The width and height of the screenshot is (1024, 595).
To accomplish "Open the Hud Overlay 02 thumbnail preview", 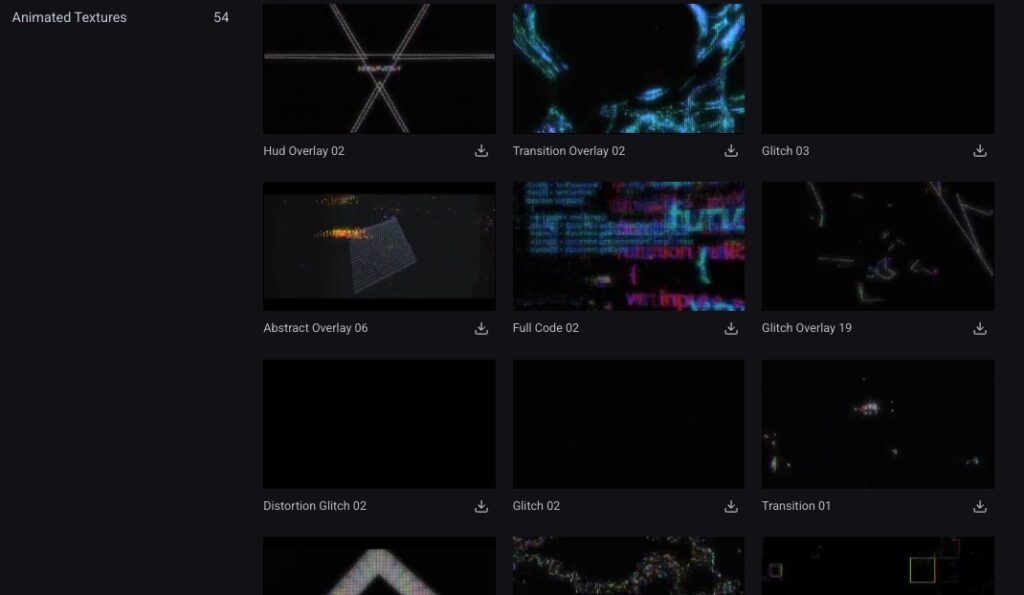I will coord(379,68).
